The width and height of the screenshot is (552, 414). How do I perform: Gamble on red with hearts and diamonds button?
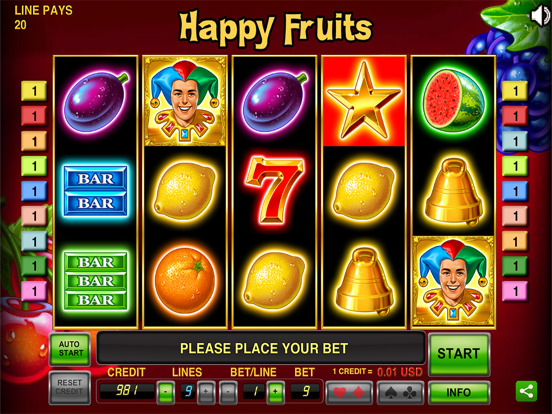click(349, 393)
